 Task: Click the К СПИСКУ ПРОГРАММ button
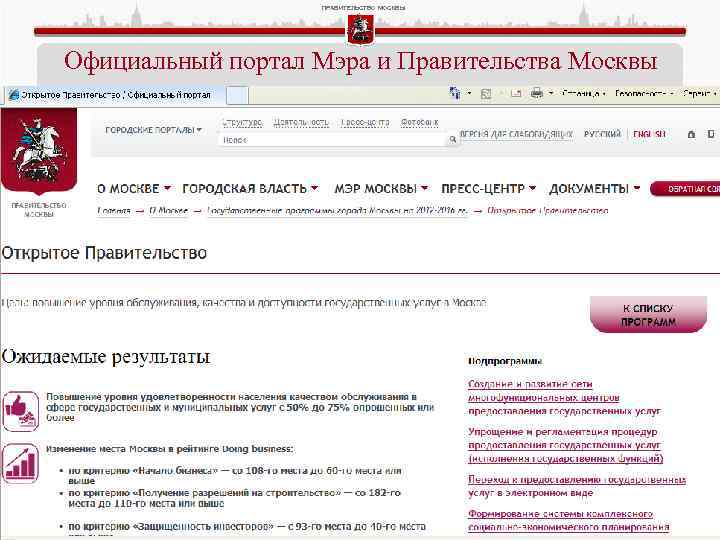click(648, 315)
